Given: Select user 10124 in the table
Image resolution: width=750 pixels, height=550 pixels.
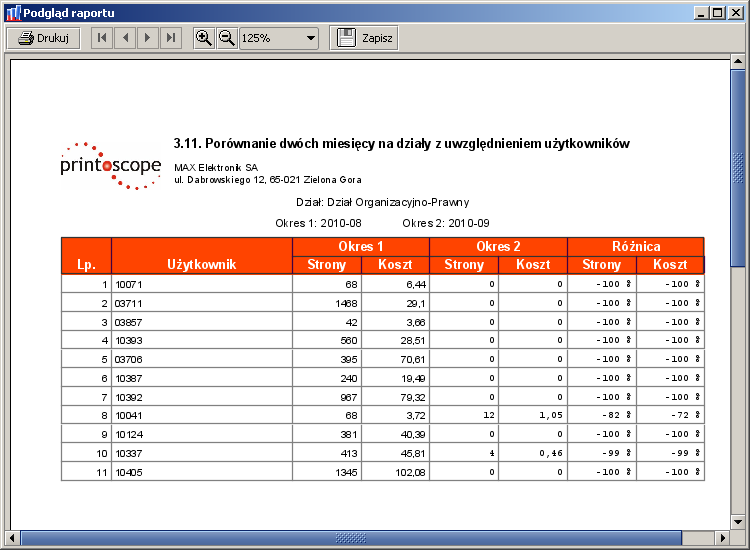Looking at the screenshot, I should pyautogui.click(x=129, y=435).
